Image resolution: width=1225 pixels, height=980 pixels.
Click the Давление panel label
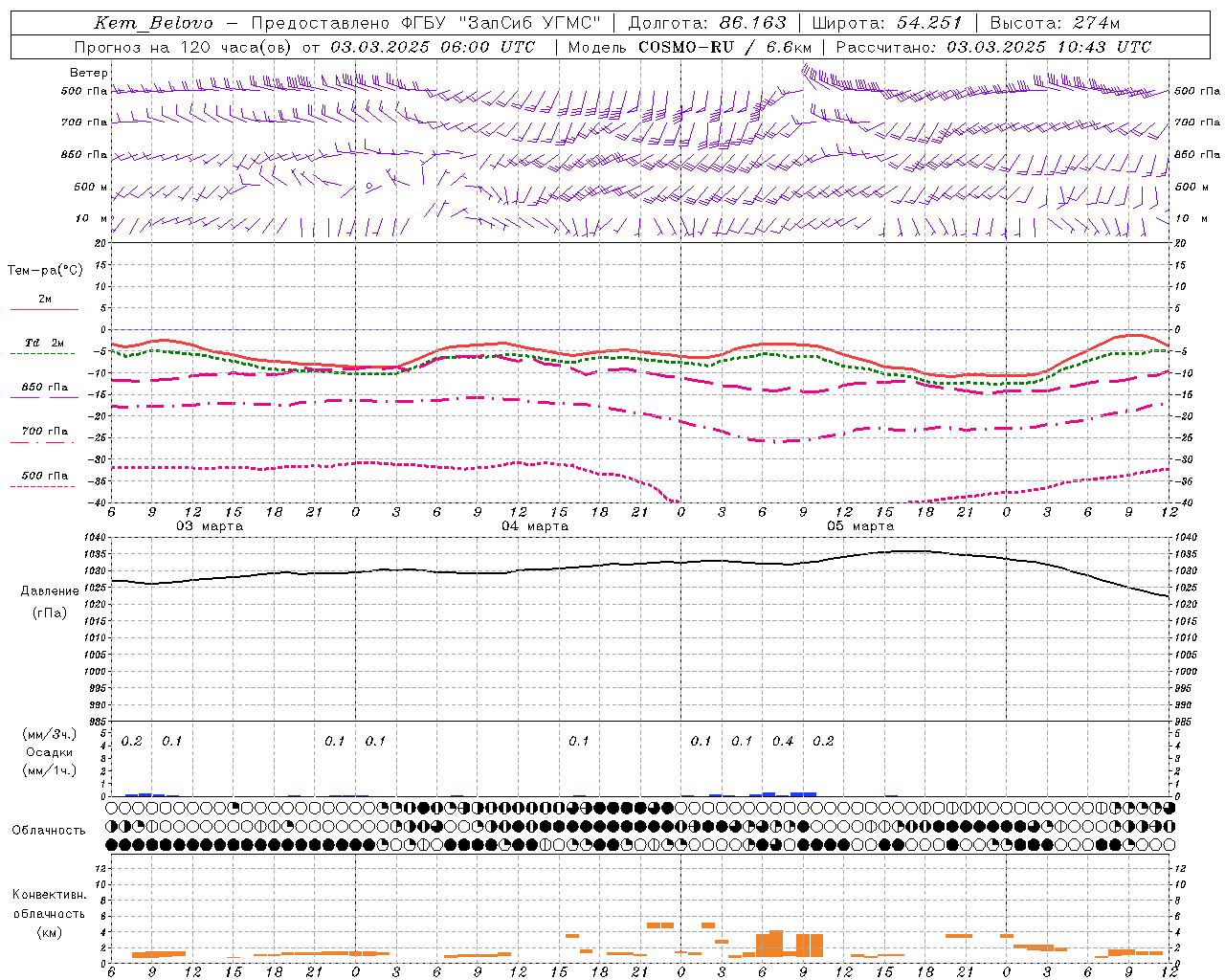click(x=50, y=591)
